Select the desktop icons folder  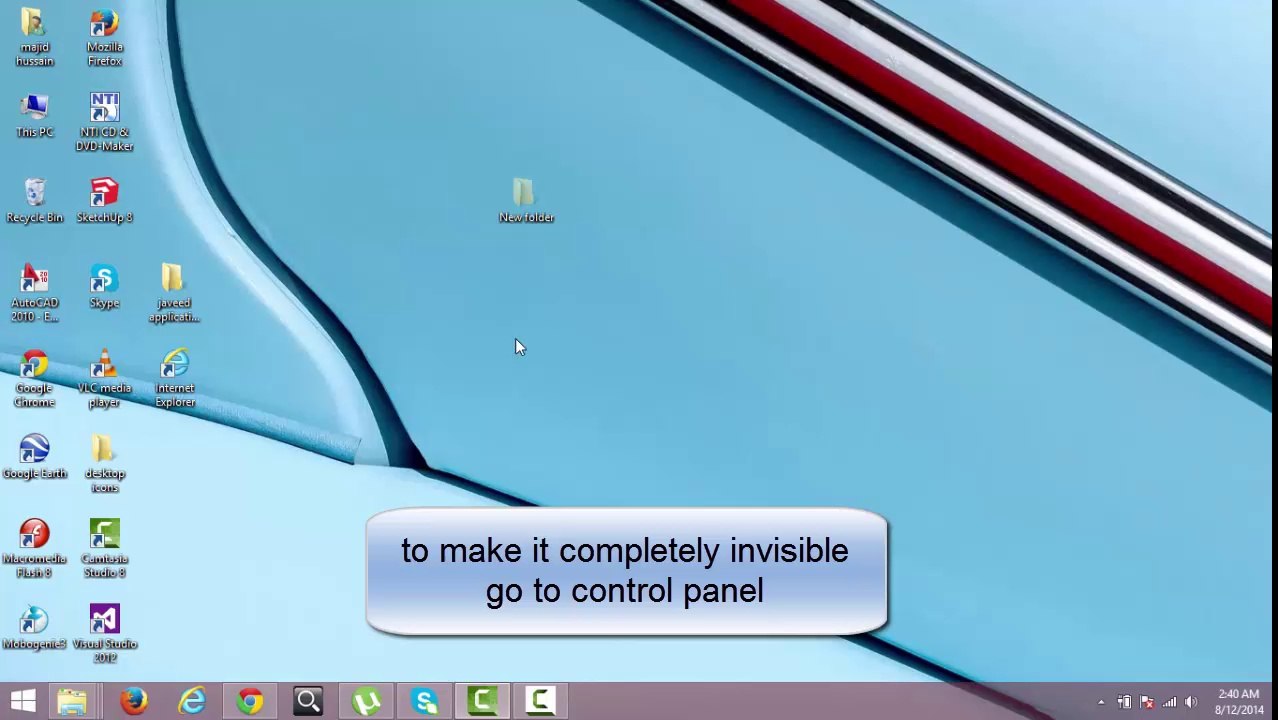104,464
